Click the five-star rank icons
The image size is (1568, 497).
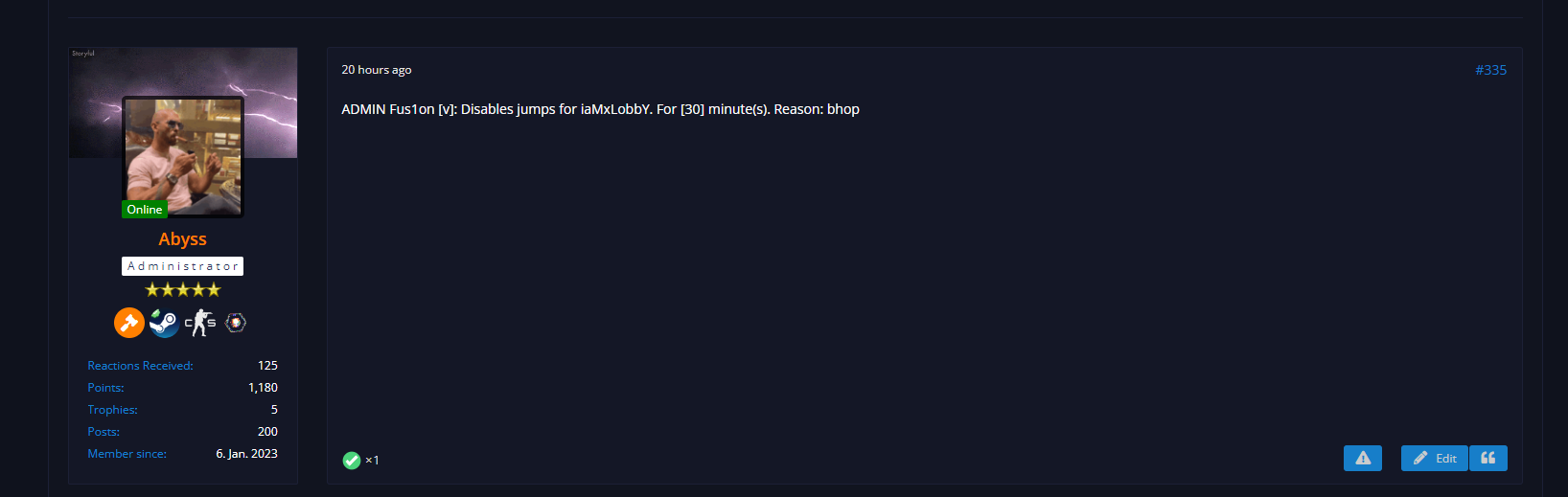(182, 290)
